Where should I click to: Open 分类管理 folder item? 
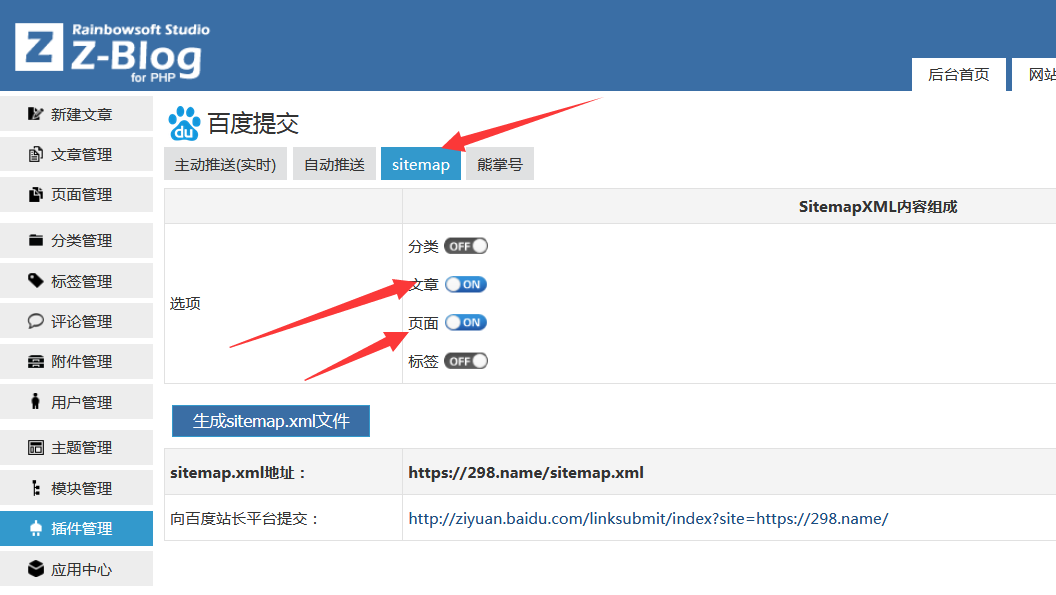pyautogui.click(x=76, y=240)
